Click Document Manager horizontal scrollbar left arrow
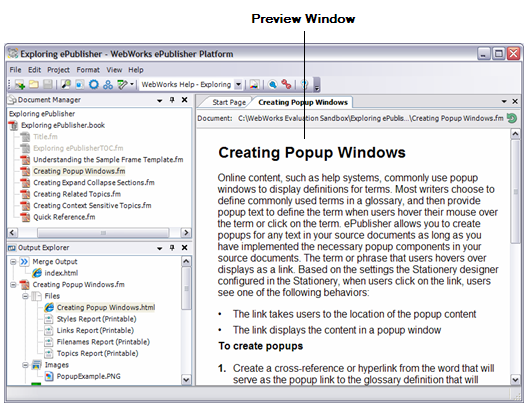527x408 pixels. point(12,233)
